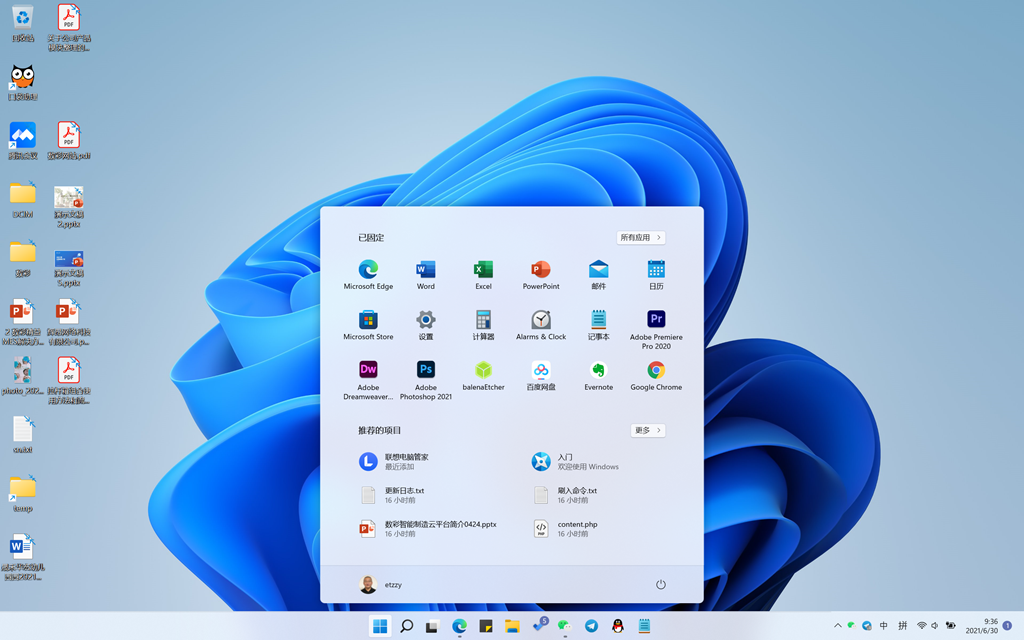Open the To Do app with badge 5
1024x640 pixels.
[x=539, y=625]
